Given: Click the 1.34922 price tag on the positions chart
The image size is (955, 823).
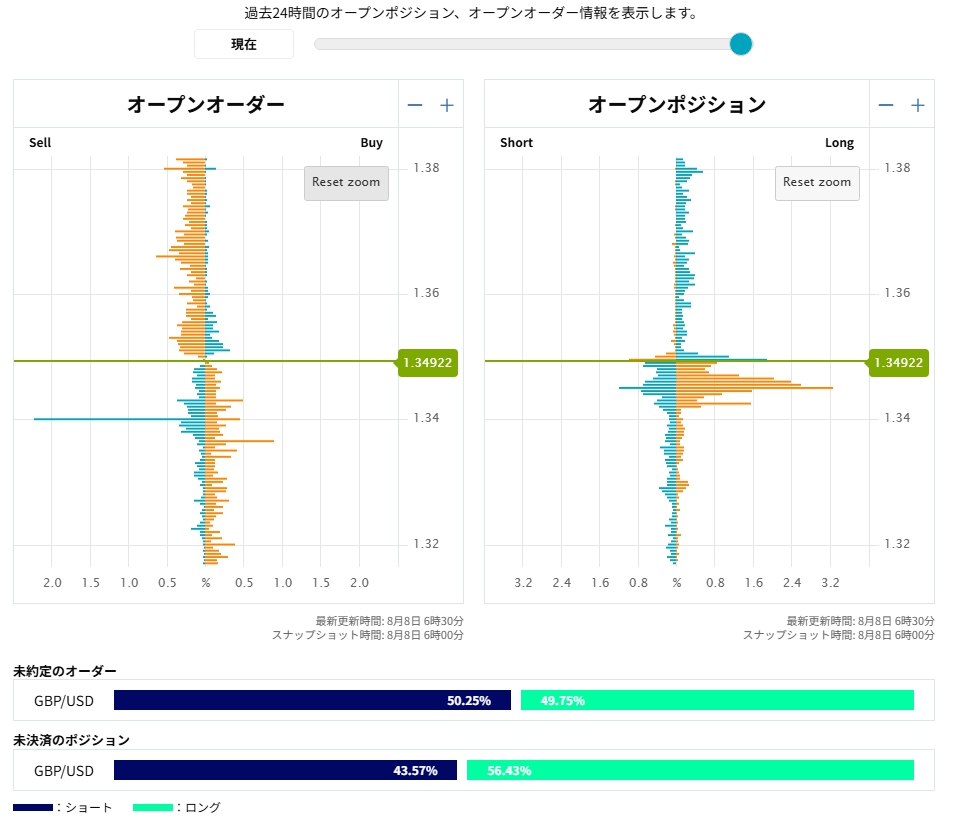Looking at the screenshot, I should (898, 362).
